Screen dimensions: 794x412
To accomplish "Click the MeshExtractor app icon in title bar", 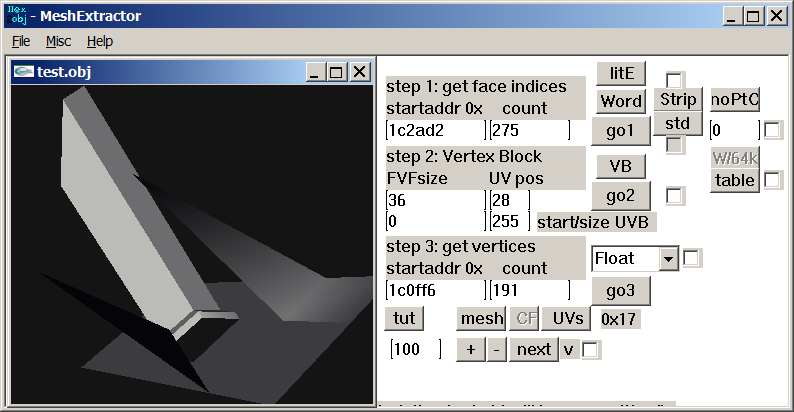I will coord(17,16).
